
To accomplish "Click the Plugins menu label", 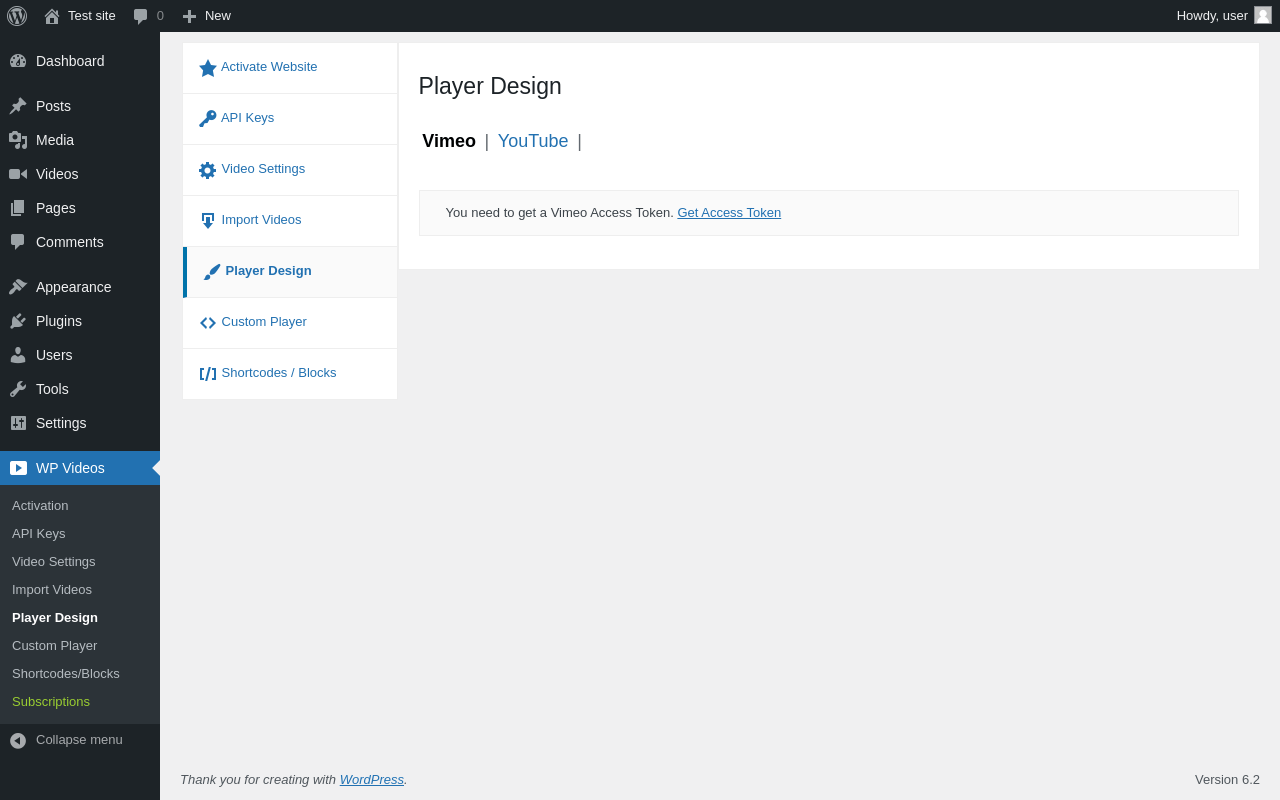I will (59, 321).
